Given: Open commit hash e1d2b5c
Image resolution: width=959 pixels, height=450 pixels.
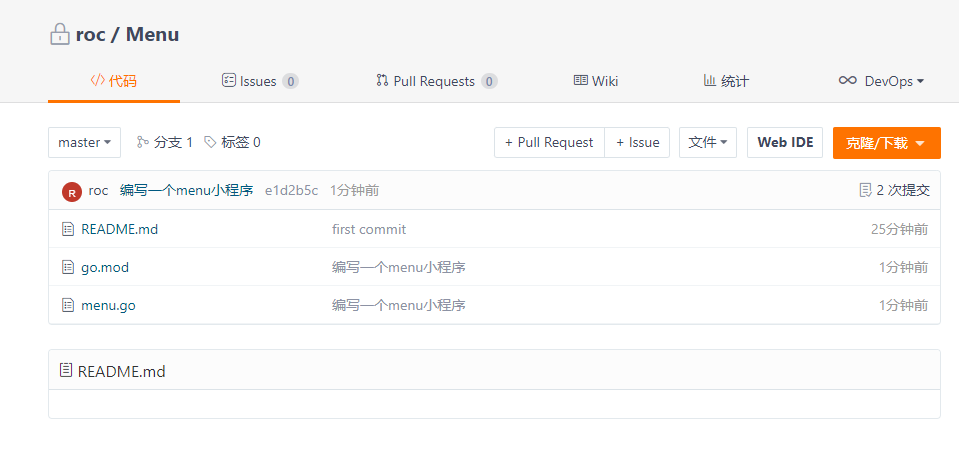Looking at the screenshot, I should point(291,190).
